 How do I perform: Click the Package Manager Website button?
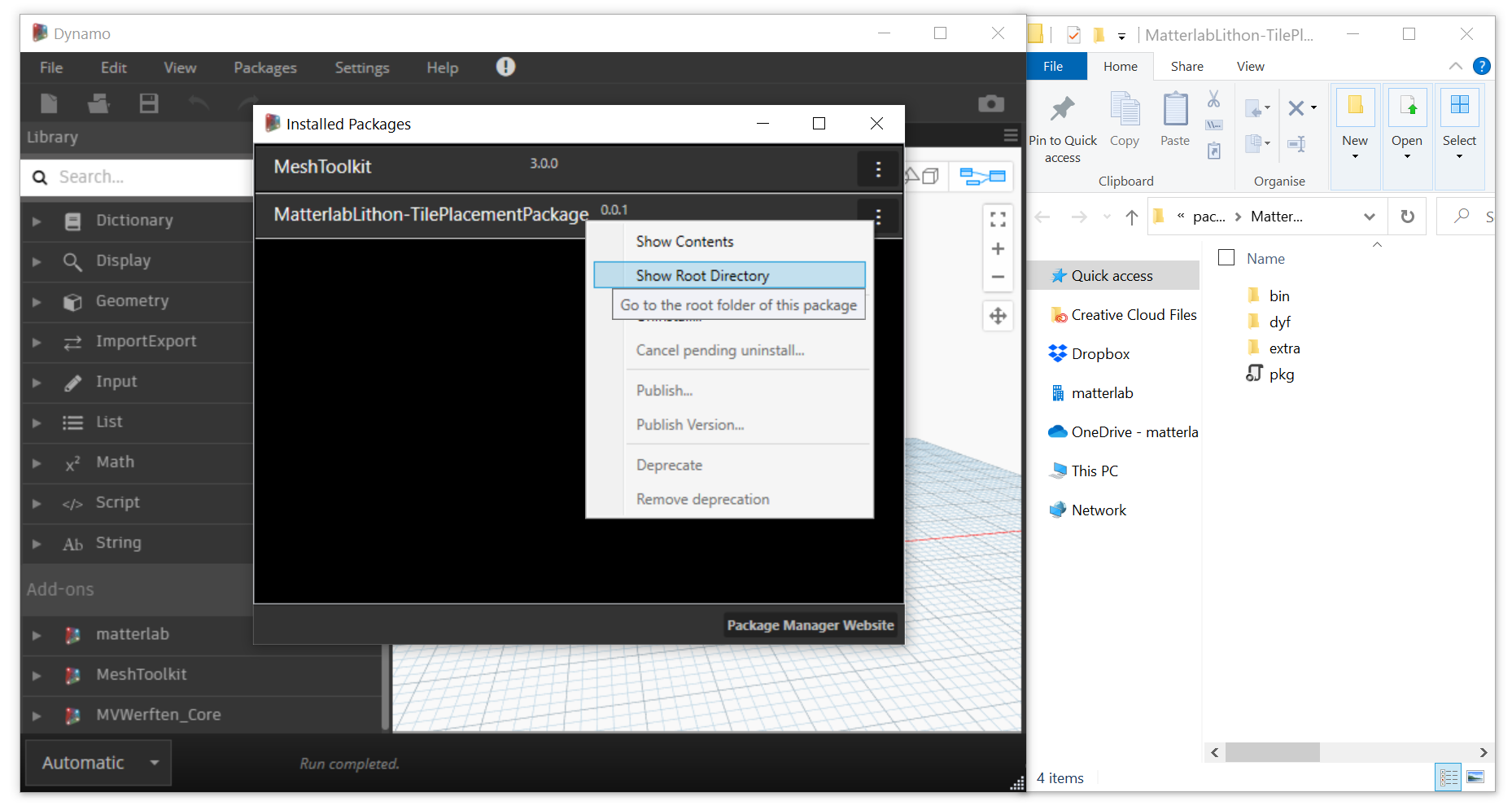point(809,625)
